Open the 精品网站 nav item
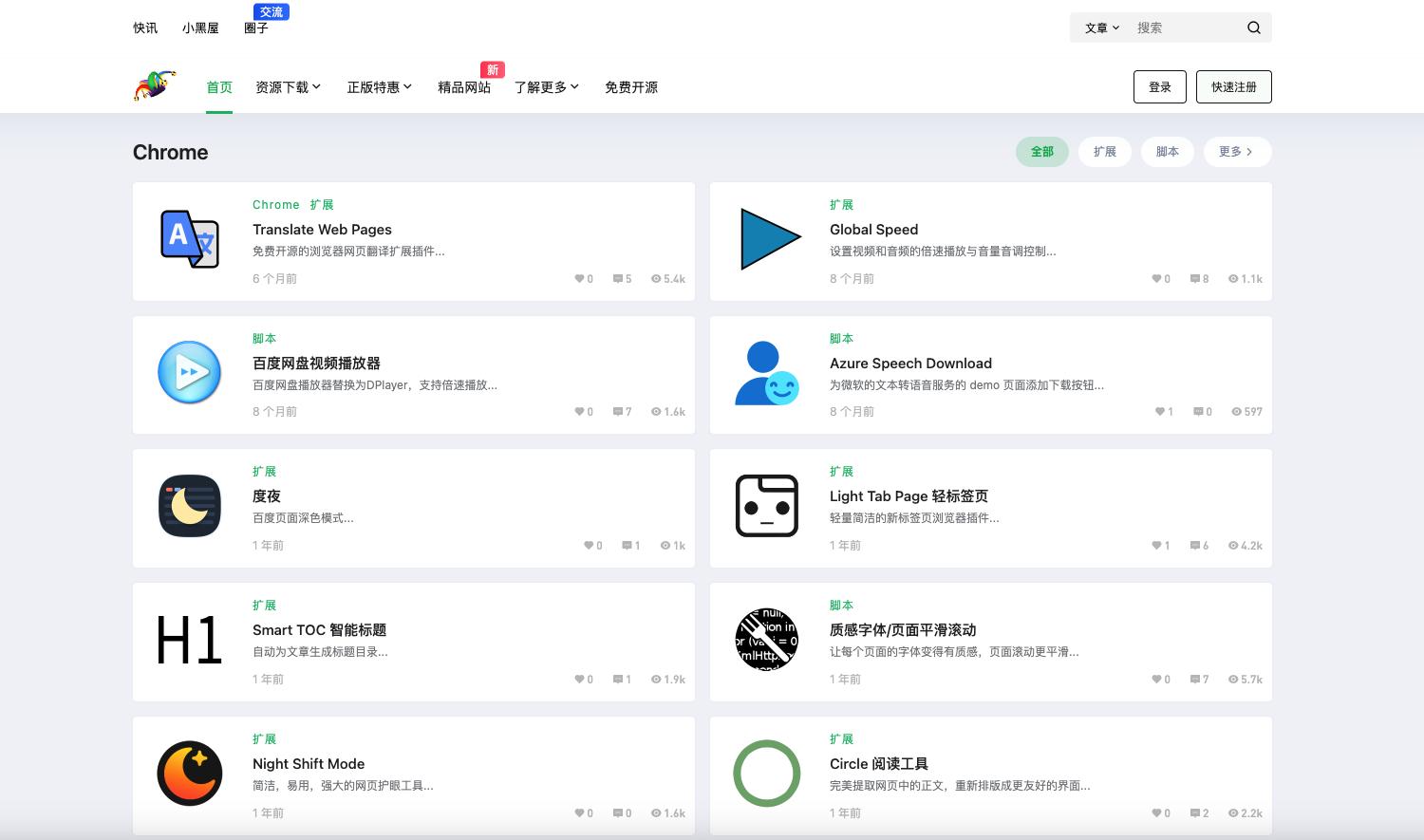This screenshot has width=1424, height=840. coord(464,87)
